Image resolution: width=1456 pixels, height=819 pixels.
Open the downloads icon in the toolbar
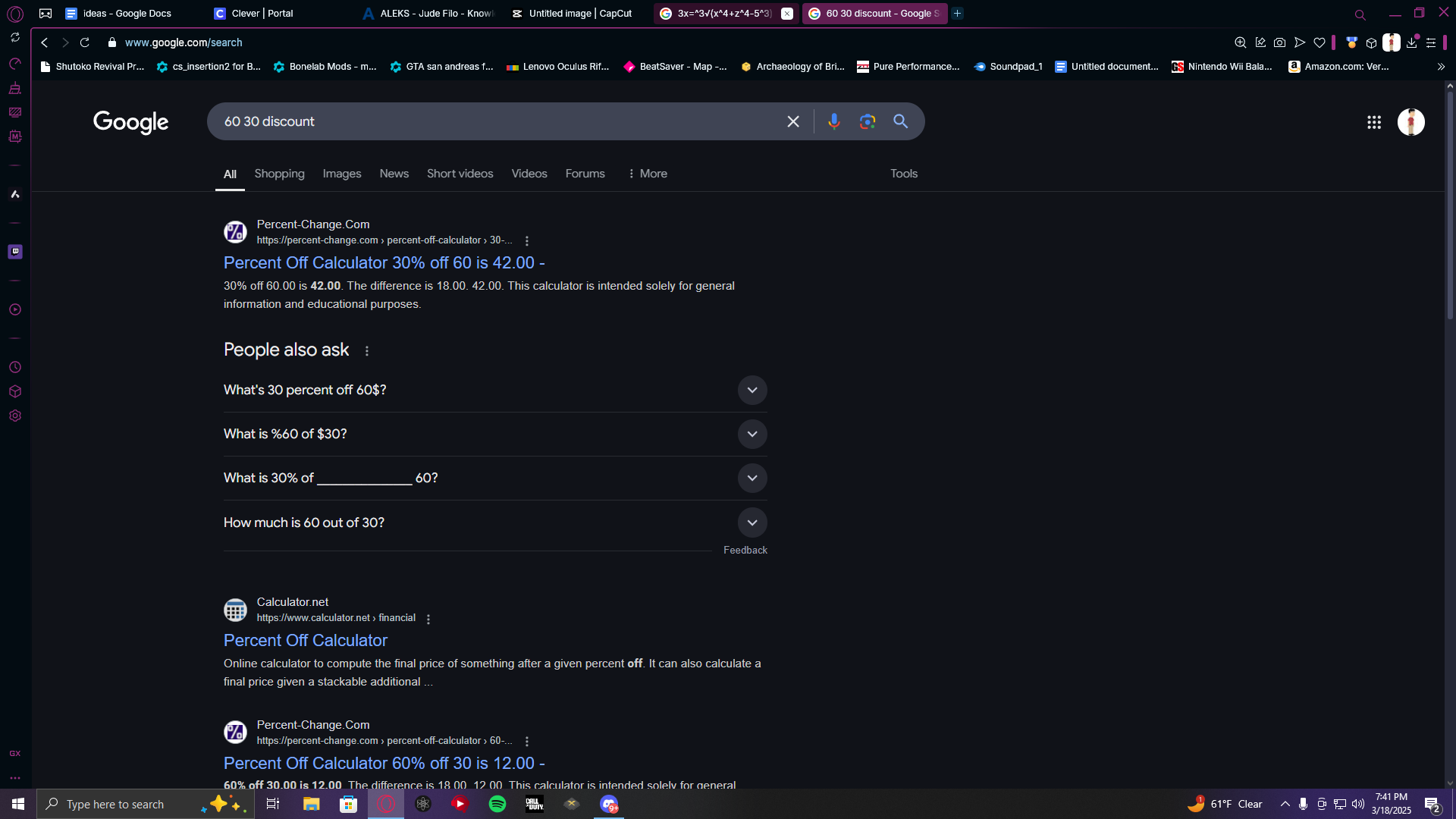click(x=1411, y=42)
